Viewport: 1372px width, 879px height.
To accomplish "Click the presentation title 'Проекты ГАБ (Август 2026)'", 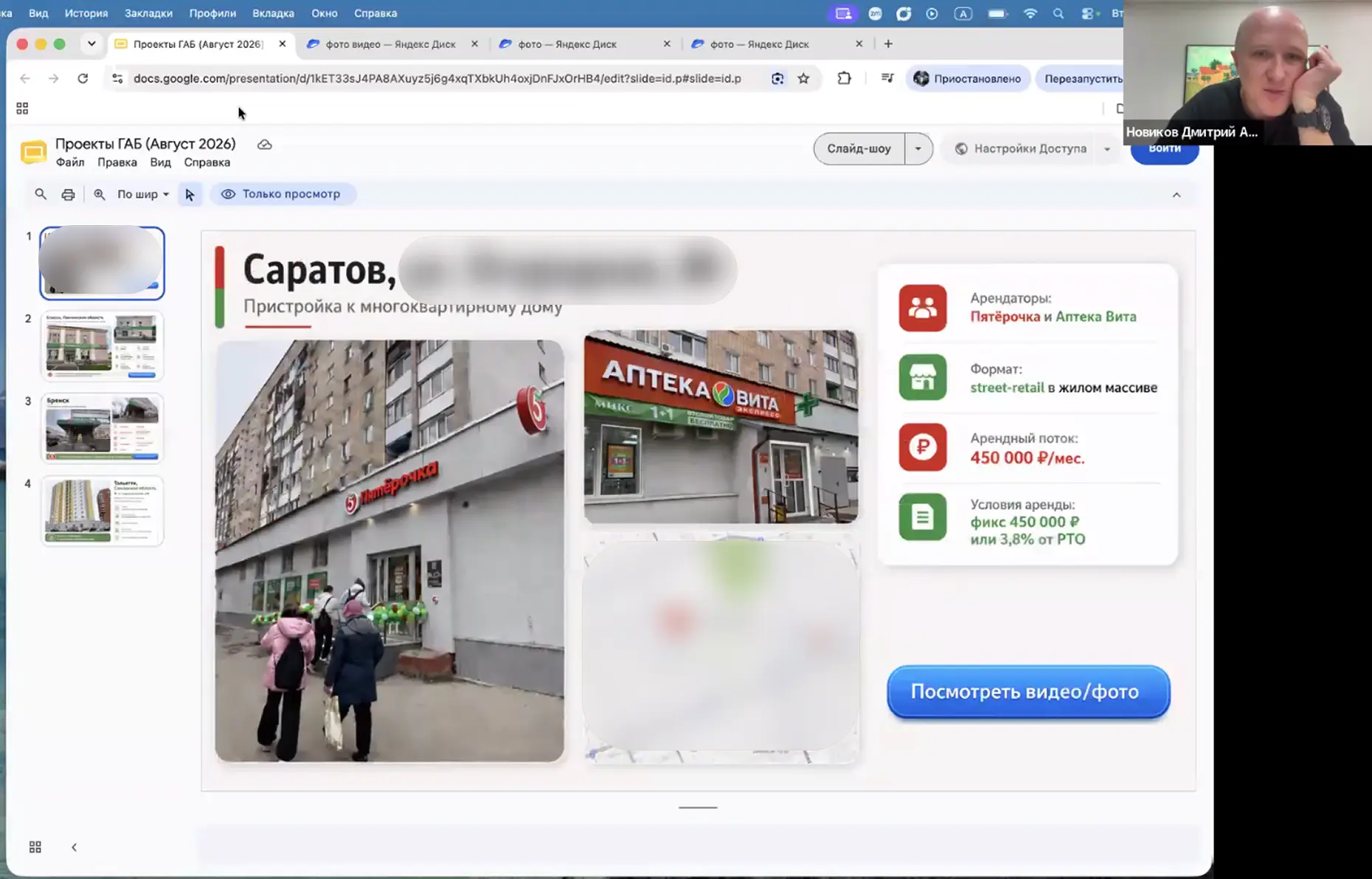I will [145, 144].
